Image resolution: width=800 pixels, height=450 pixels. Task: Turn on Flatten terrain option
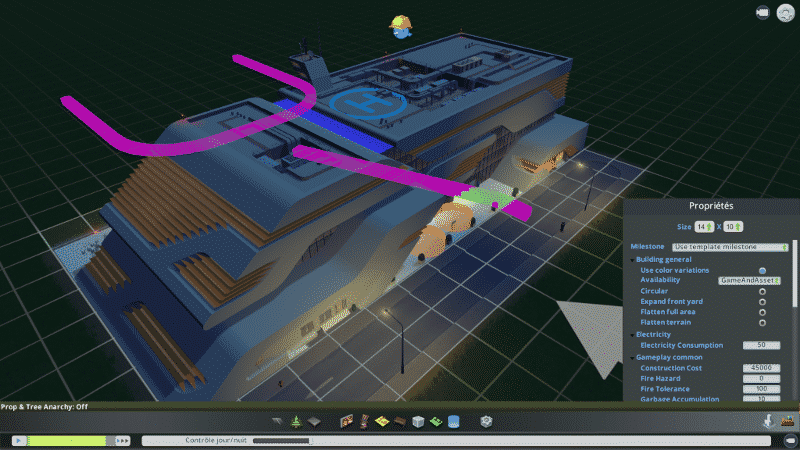tap(762, 322)
